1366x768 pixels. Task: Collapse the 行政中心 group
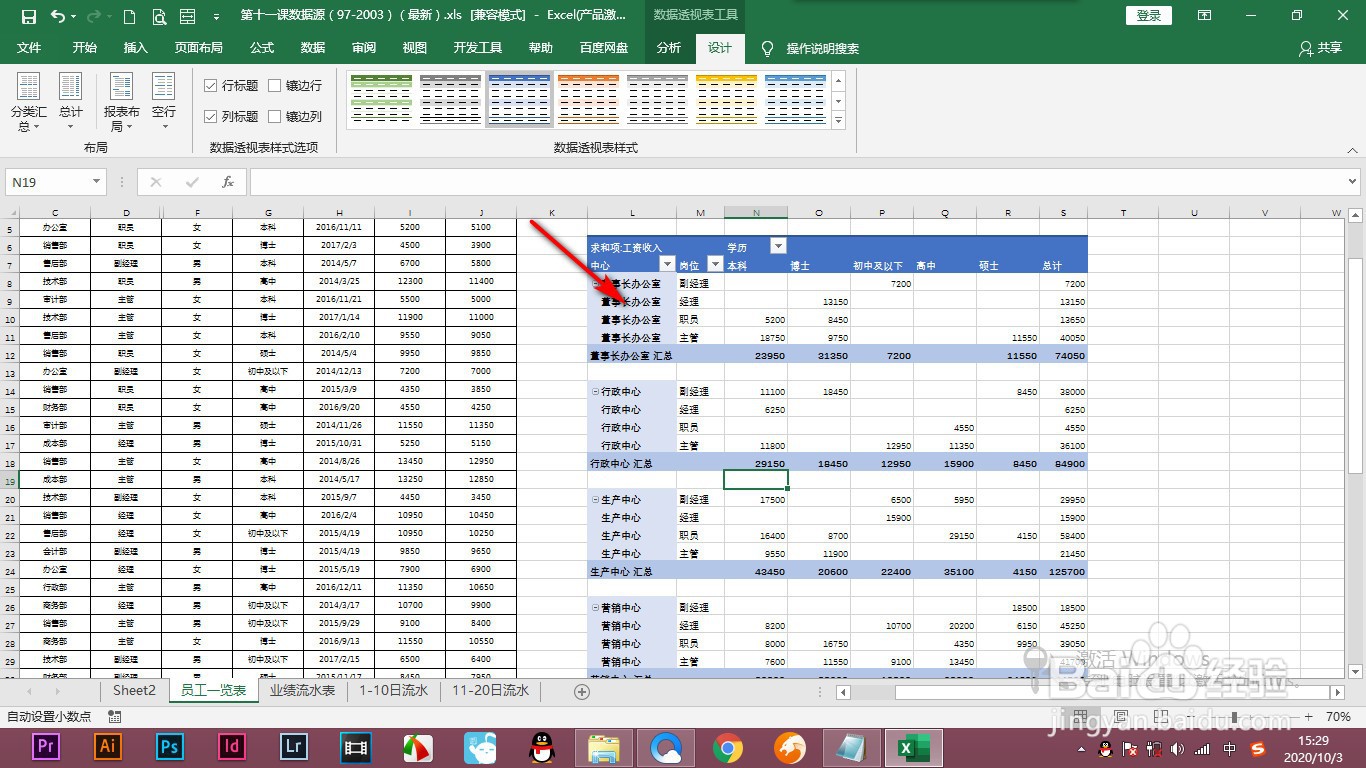click(595, 392)
